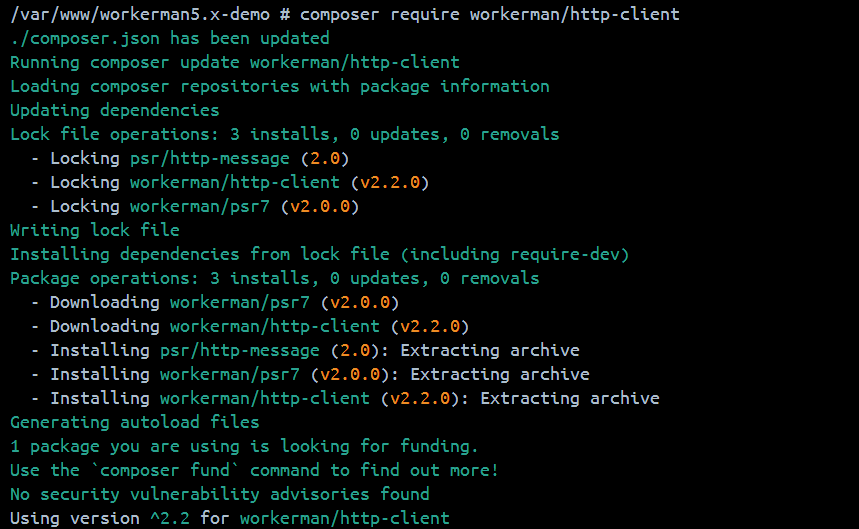This screenshot has width=859, height=529.
Task: Click psr/http-message in Installing line
Action: [x=239, y=350]
